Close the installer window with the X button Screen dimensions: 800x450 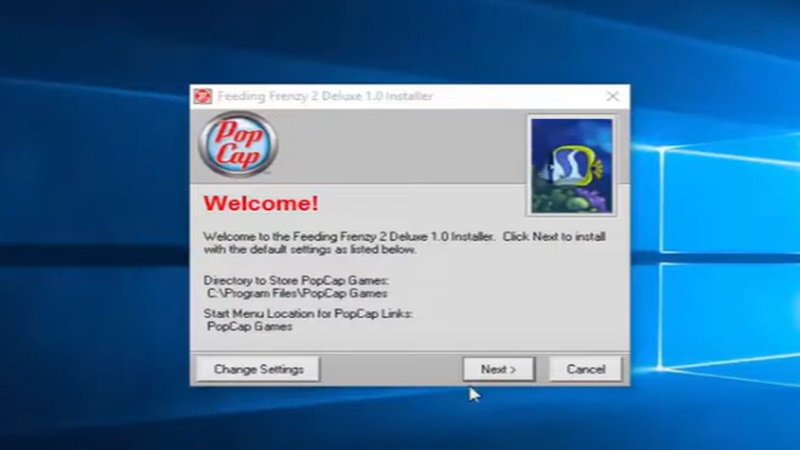[x=613, y=96]
